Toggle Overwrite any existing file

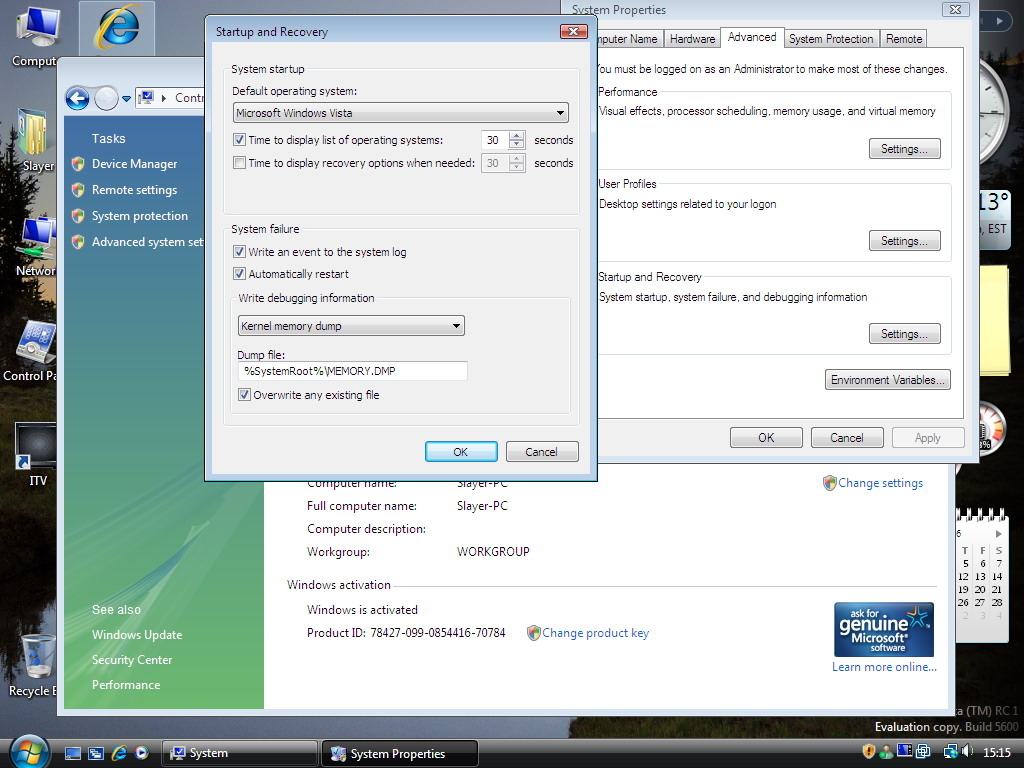[244, 394]
